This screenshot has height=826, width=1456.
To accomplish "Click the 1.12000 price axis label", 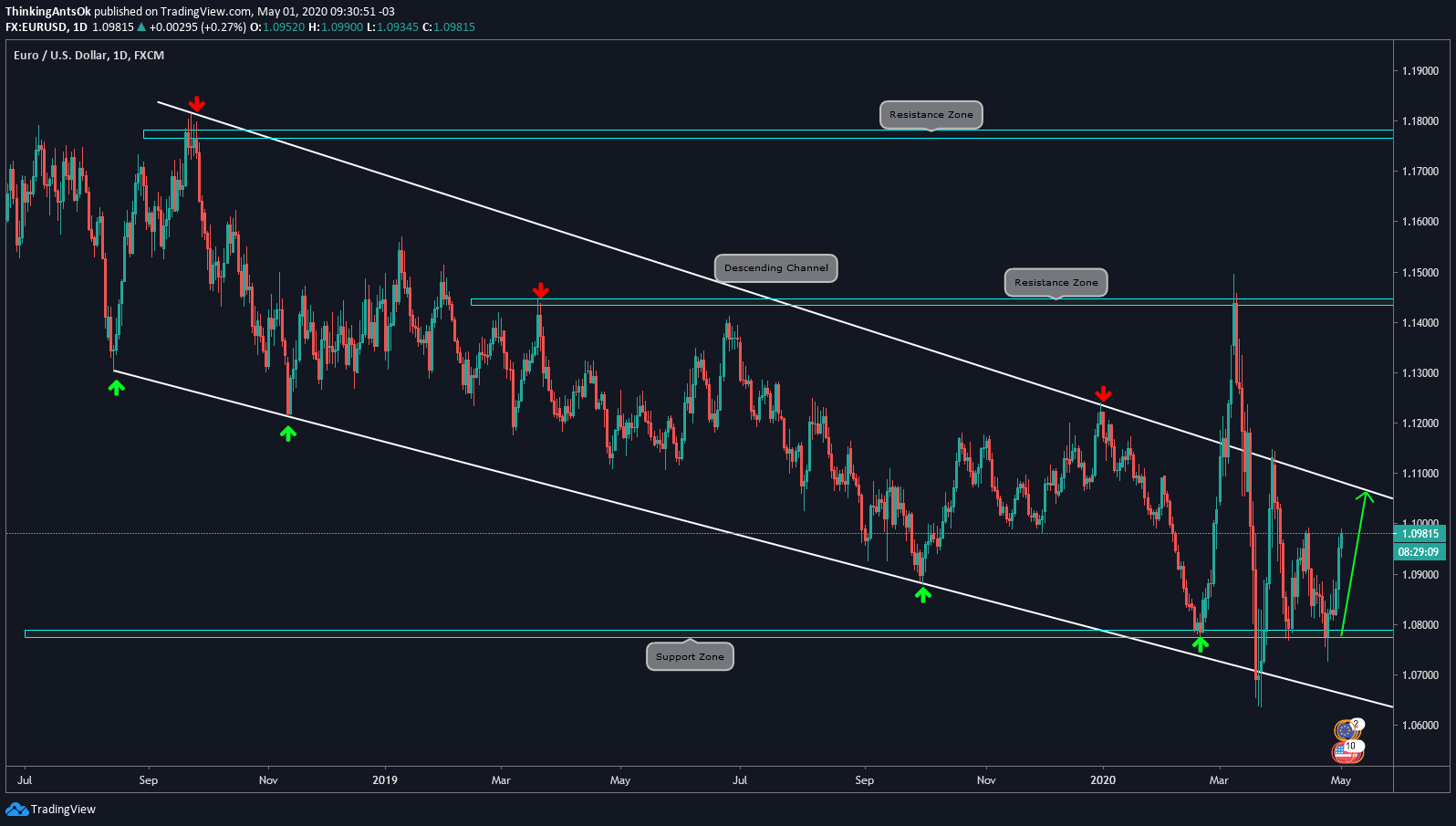I will point(1420,423).
